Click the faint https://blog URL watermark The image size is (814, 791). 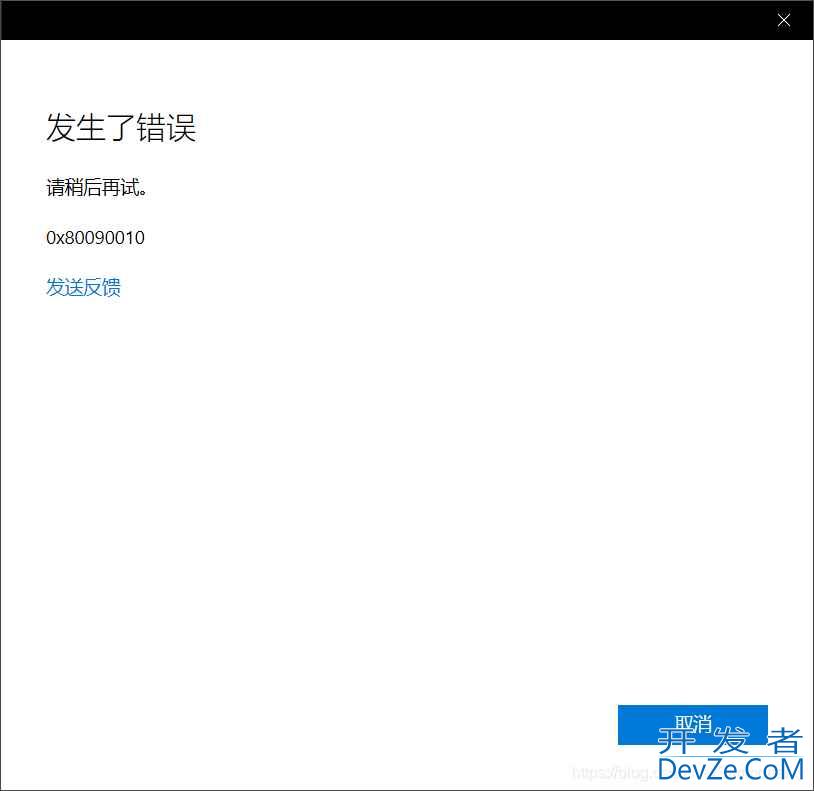click(610, 772)
